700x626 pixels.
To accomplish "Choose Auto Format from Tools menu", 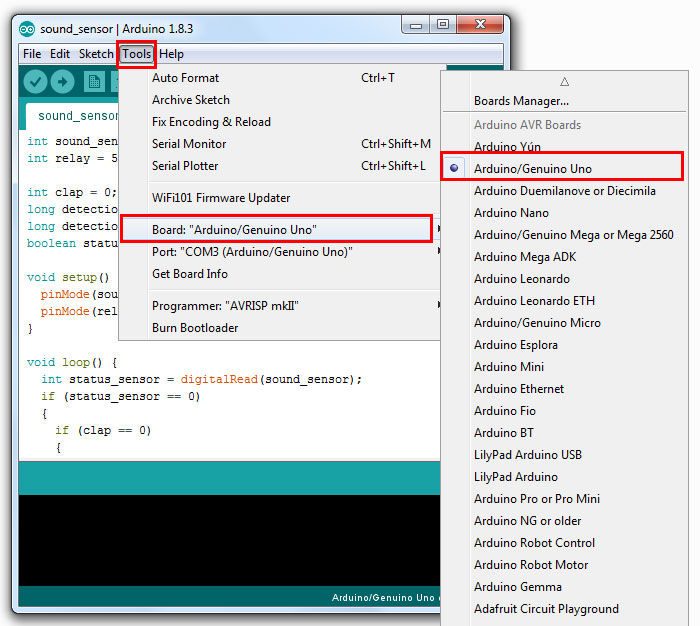I will (x=281, y=78).
